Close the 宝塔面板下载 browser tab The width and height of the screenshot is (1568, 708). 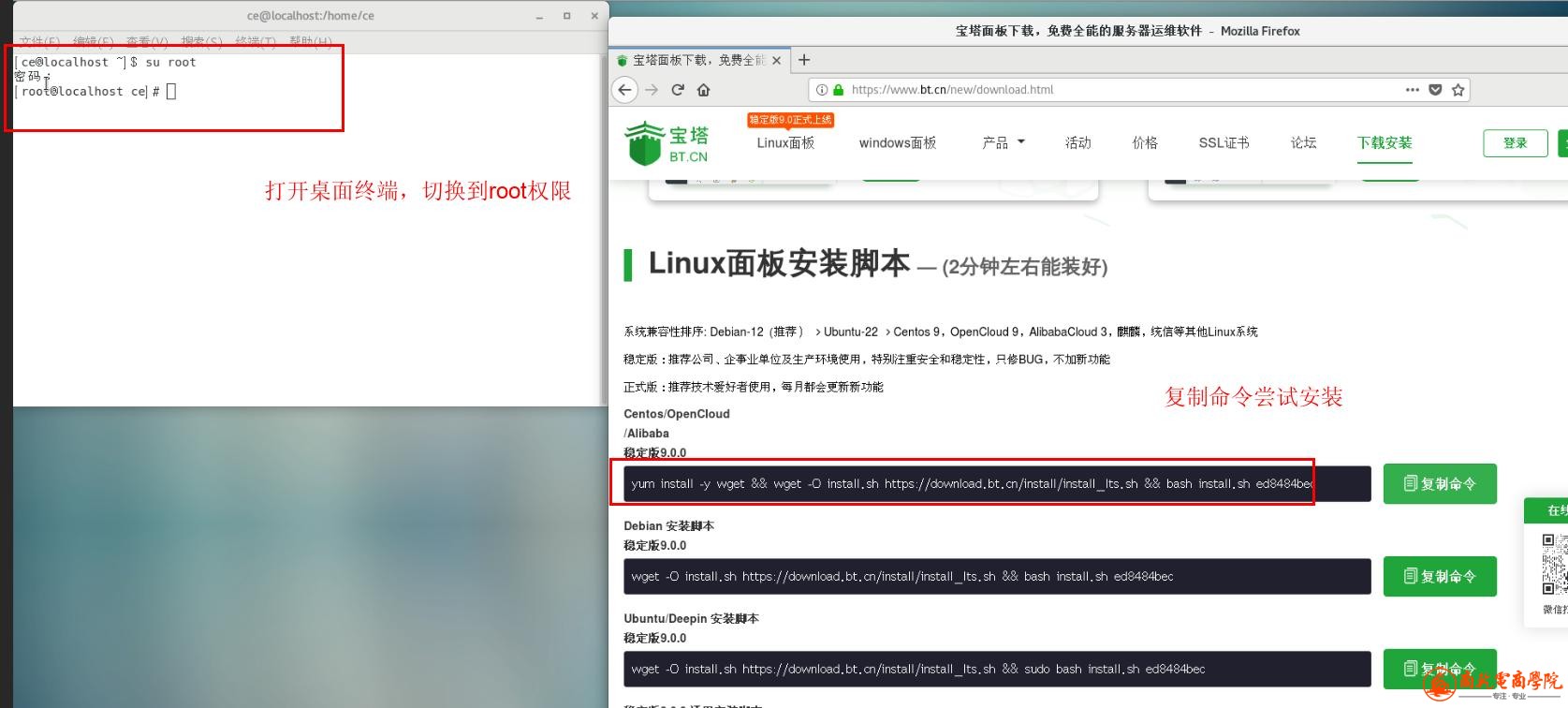click(x=776, y=60)
